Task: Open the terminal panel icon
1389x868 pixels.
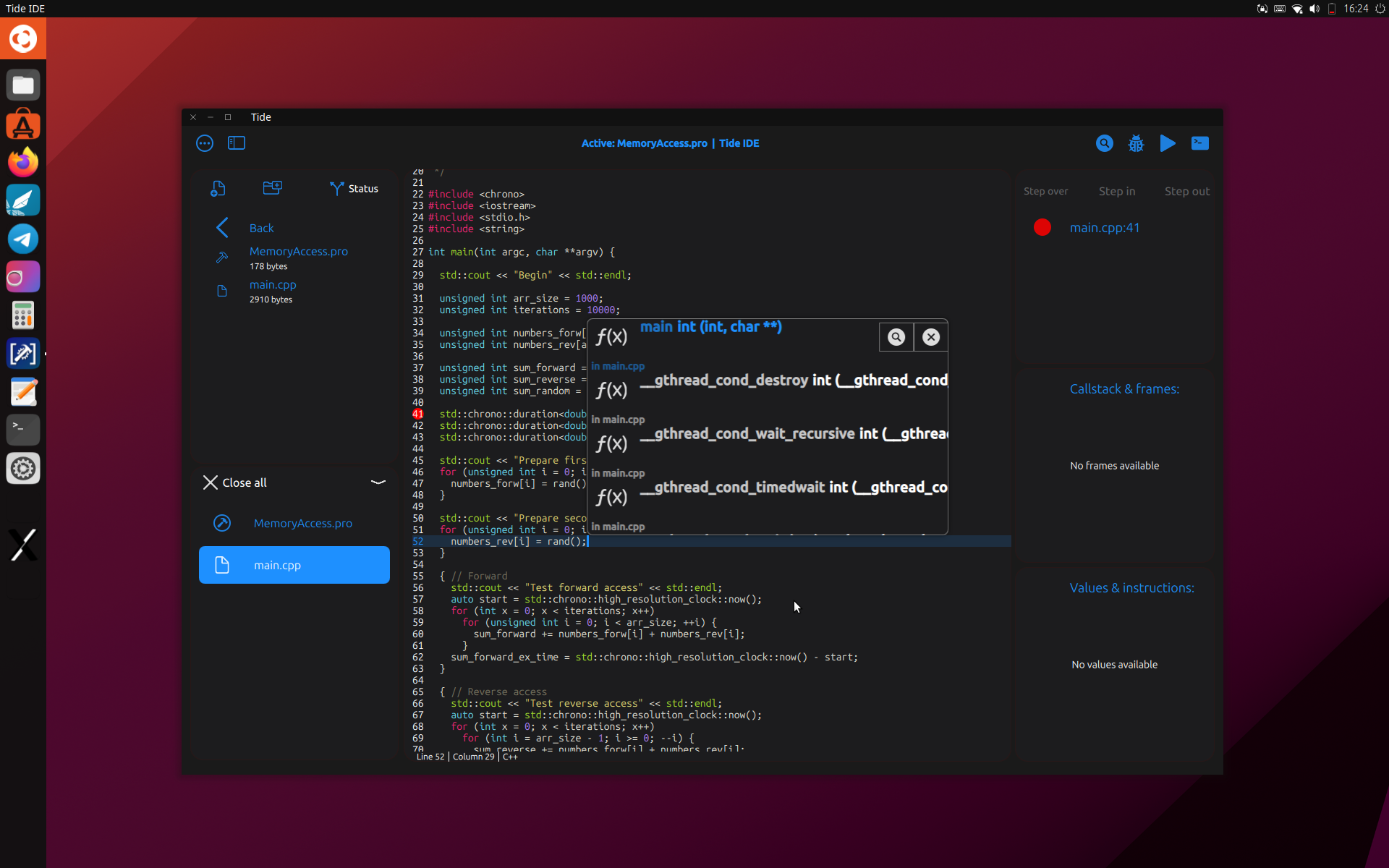Action: coord(1199,143)
